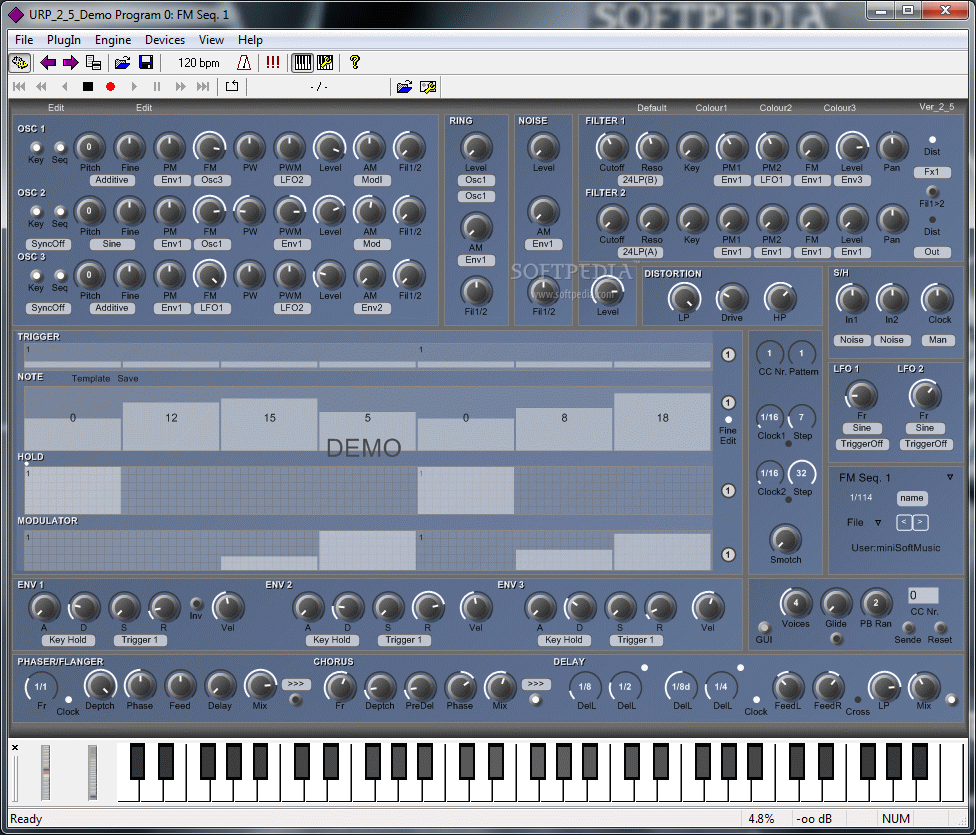Toggle the GUI switch
Image resolution: width=976 pixels, height=835 pixels.
click(764, 627)
